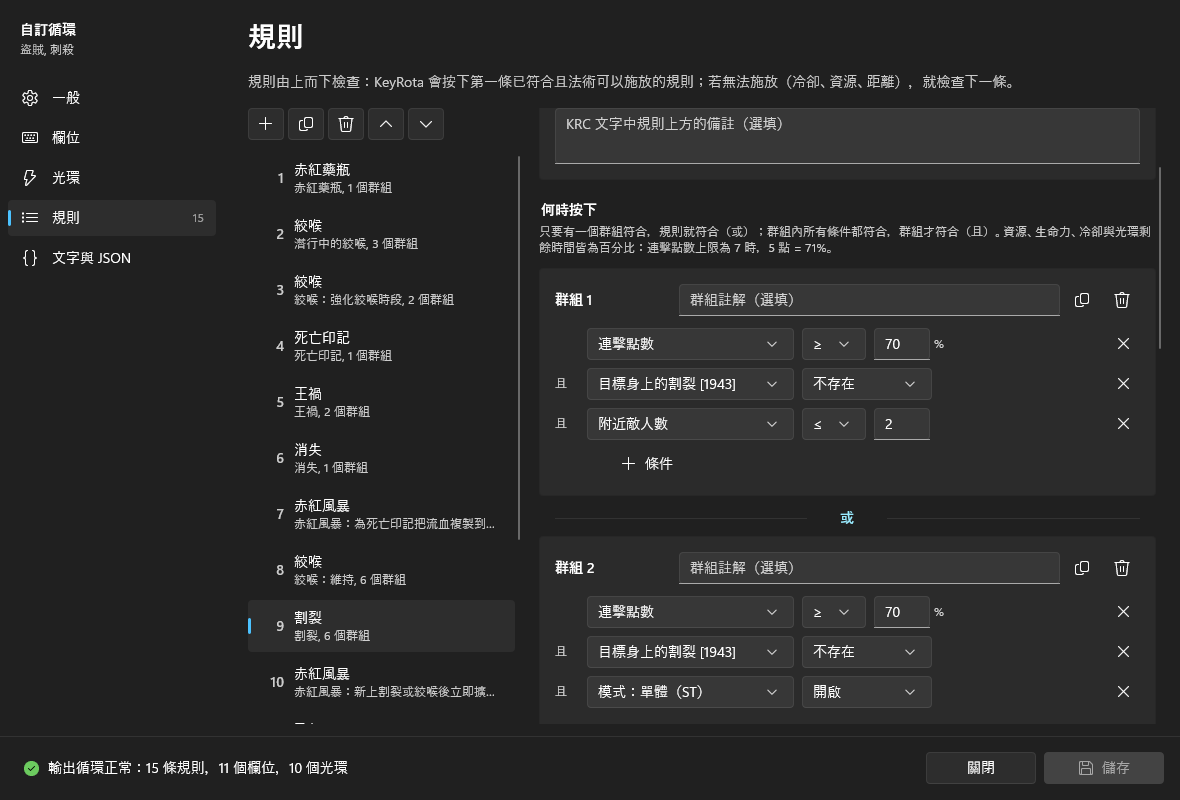Screen dimensions: 1180x800
Task: Focus 群組 1 註解 input field
Action: [x=869, y=300]
